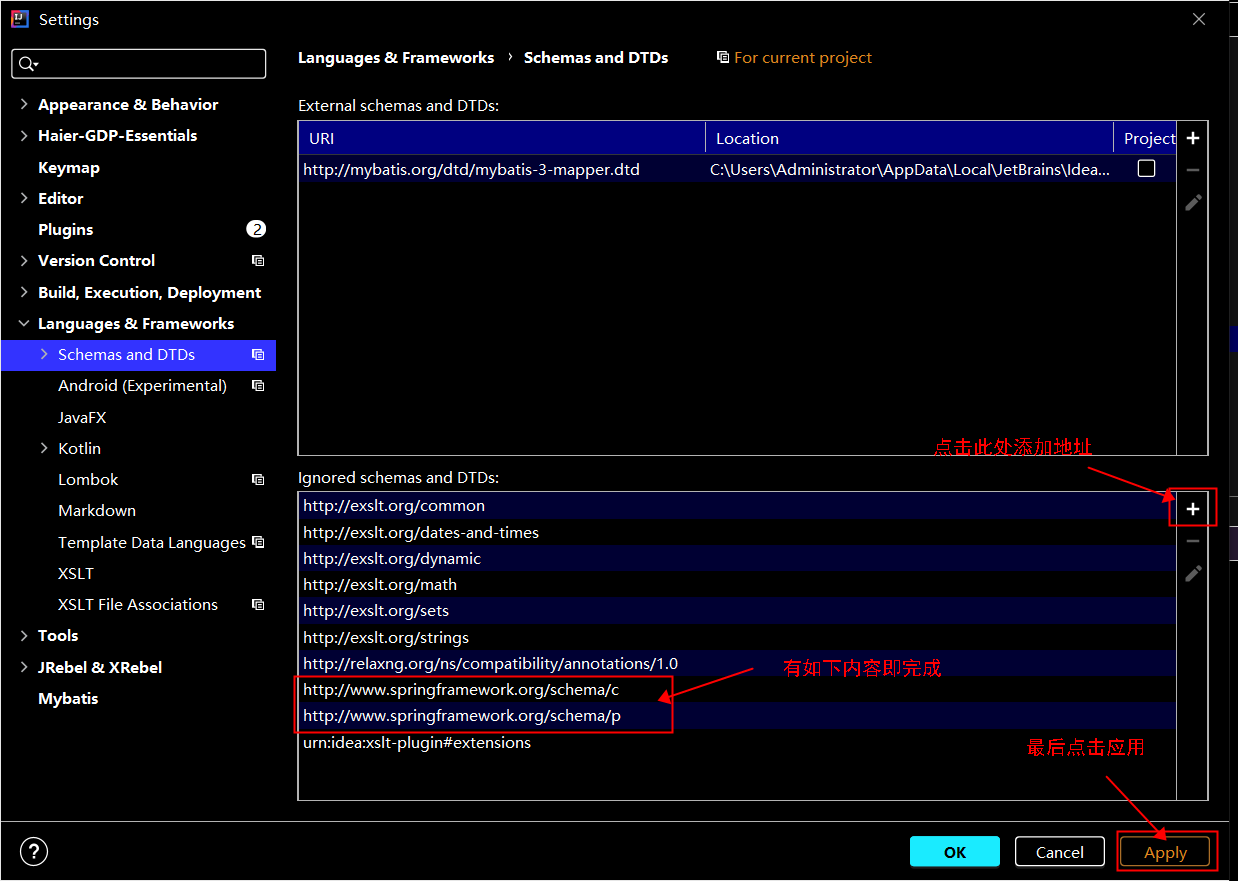The height and width of the screenshot is (881, 1238).
Task: Select springframework.org/schema/p entry
Action: (737, 715)
